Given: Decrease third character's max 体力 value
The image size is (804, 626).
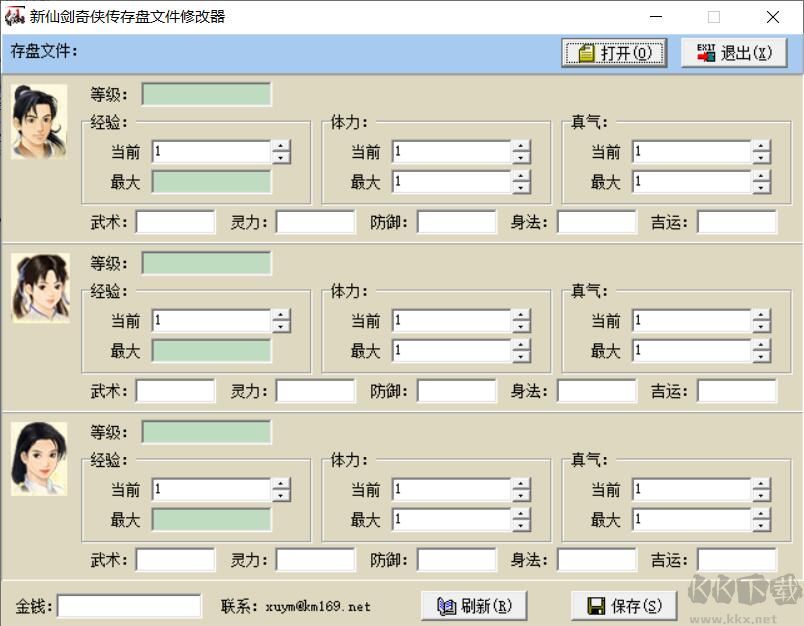Looking at the screenshot, I should 521,526.
